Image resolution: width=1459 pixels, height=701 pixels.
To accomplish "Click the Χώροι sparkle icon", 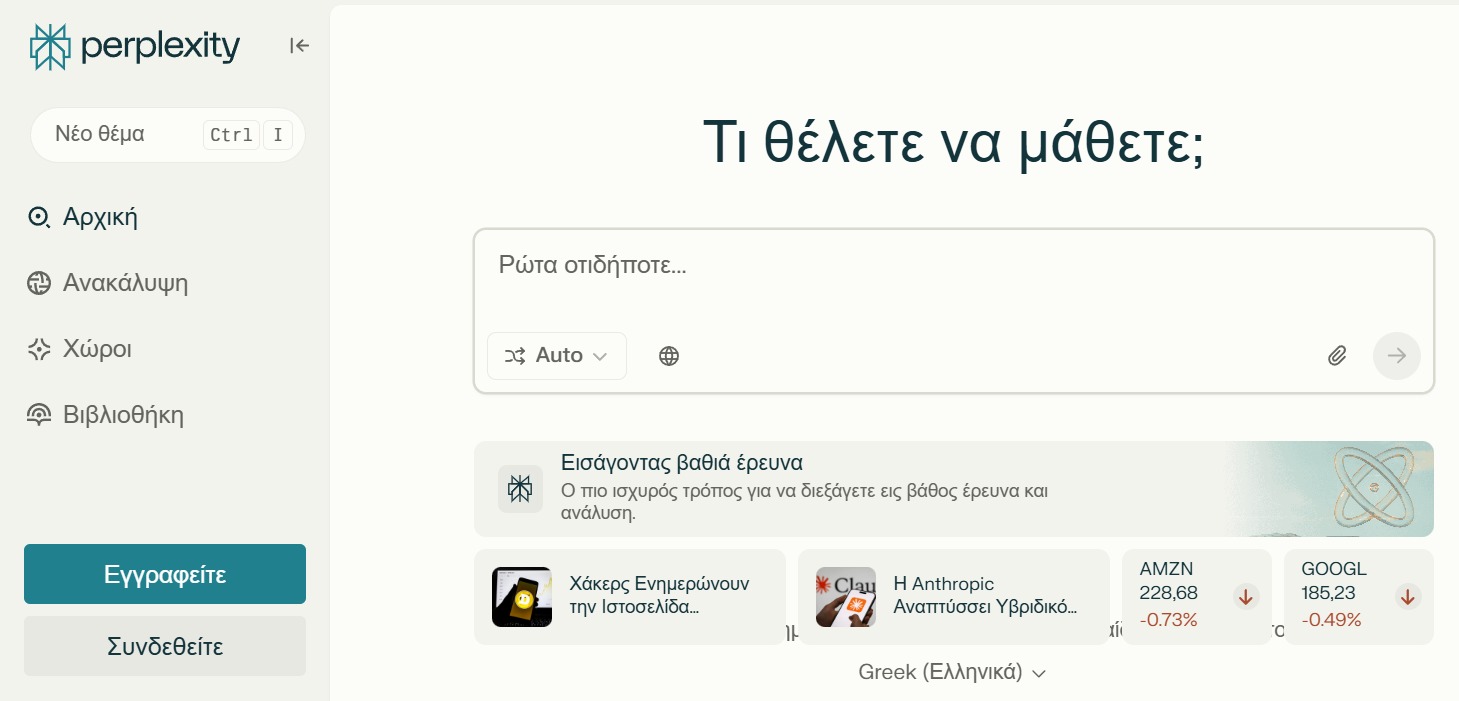I will (38, 349).
